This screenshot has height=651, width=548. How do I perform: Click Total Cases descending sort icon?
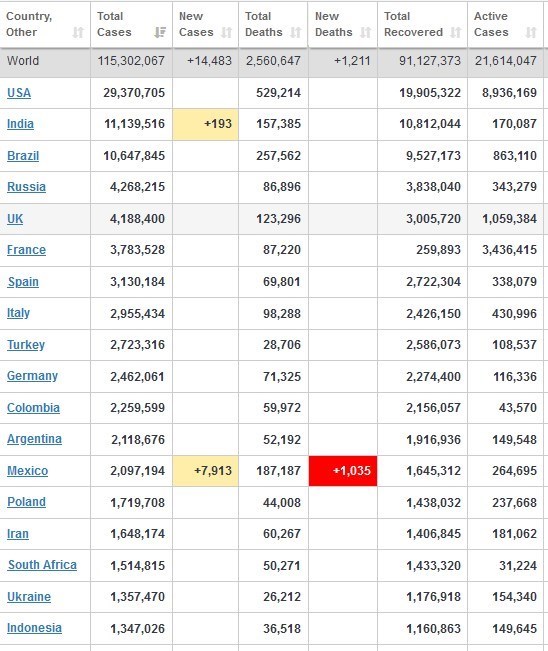(160, 32)
